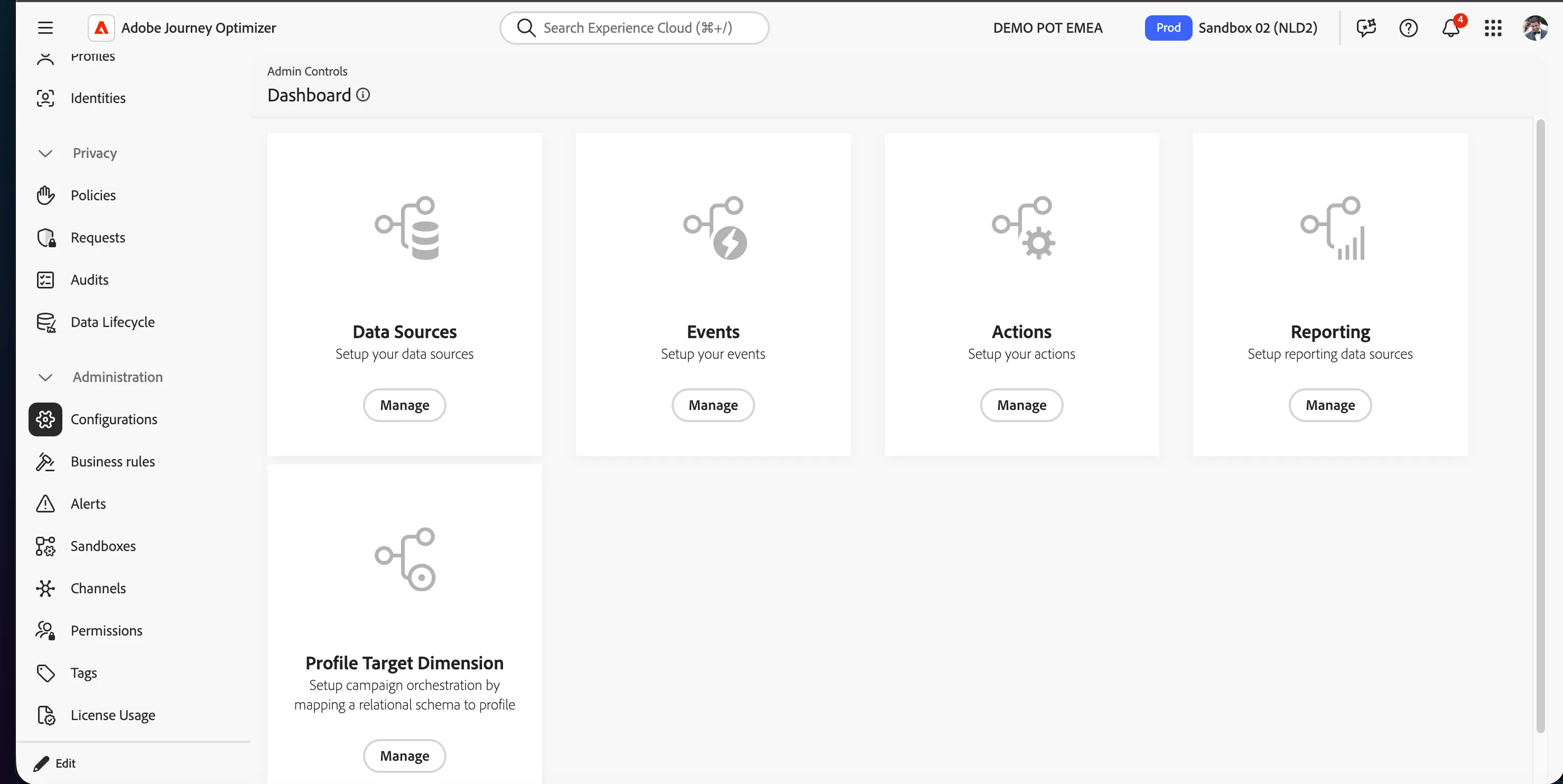This screenshot has width=1563, height=784.
Task: Click the Admin Controls breadcrumb text
Action: point(307,71)
